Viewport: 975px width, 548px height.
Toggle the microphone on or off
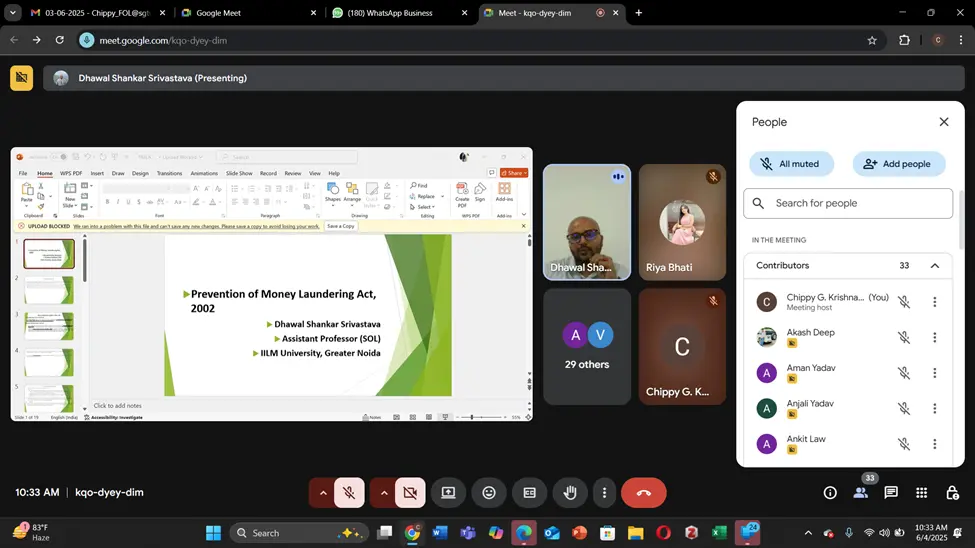349,493
